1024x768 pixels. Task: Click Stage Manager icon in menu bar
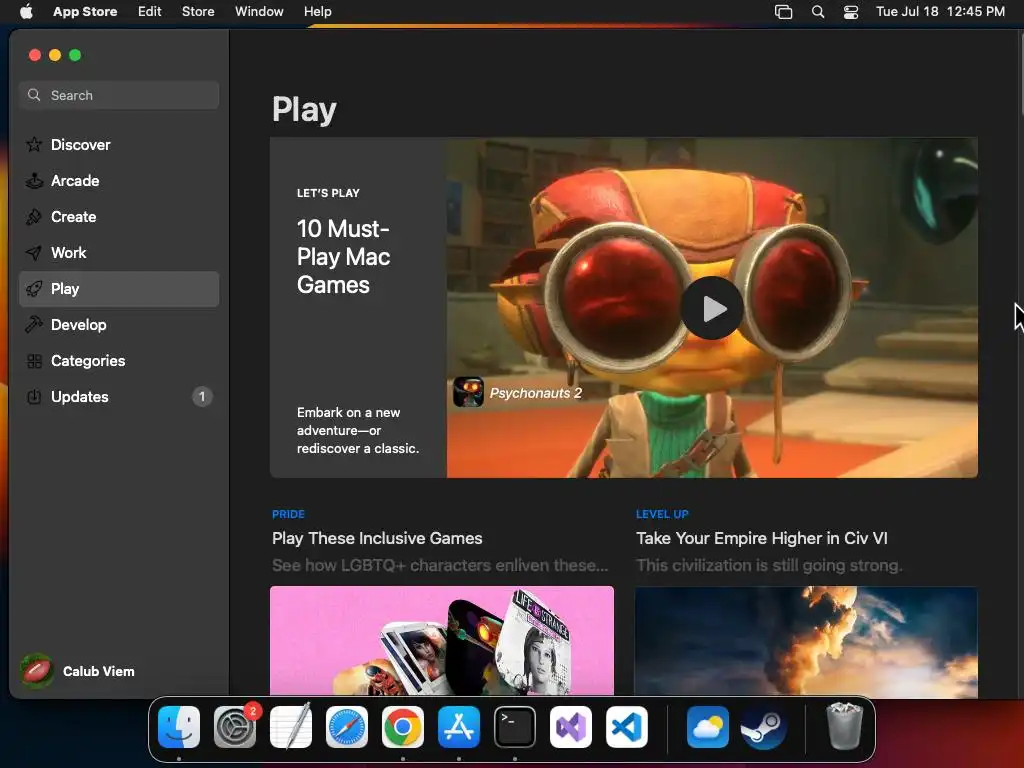point(784,12)
